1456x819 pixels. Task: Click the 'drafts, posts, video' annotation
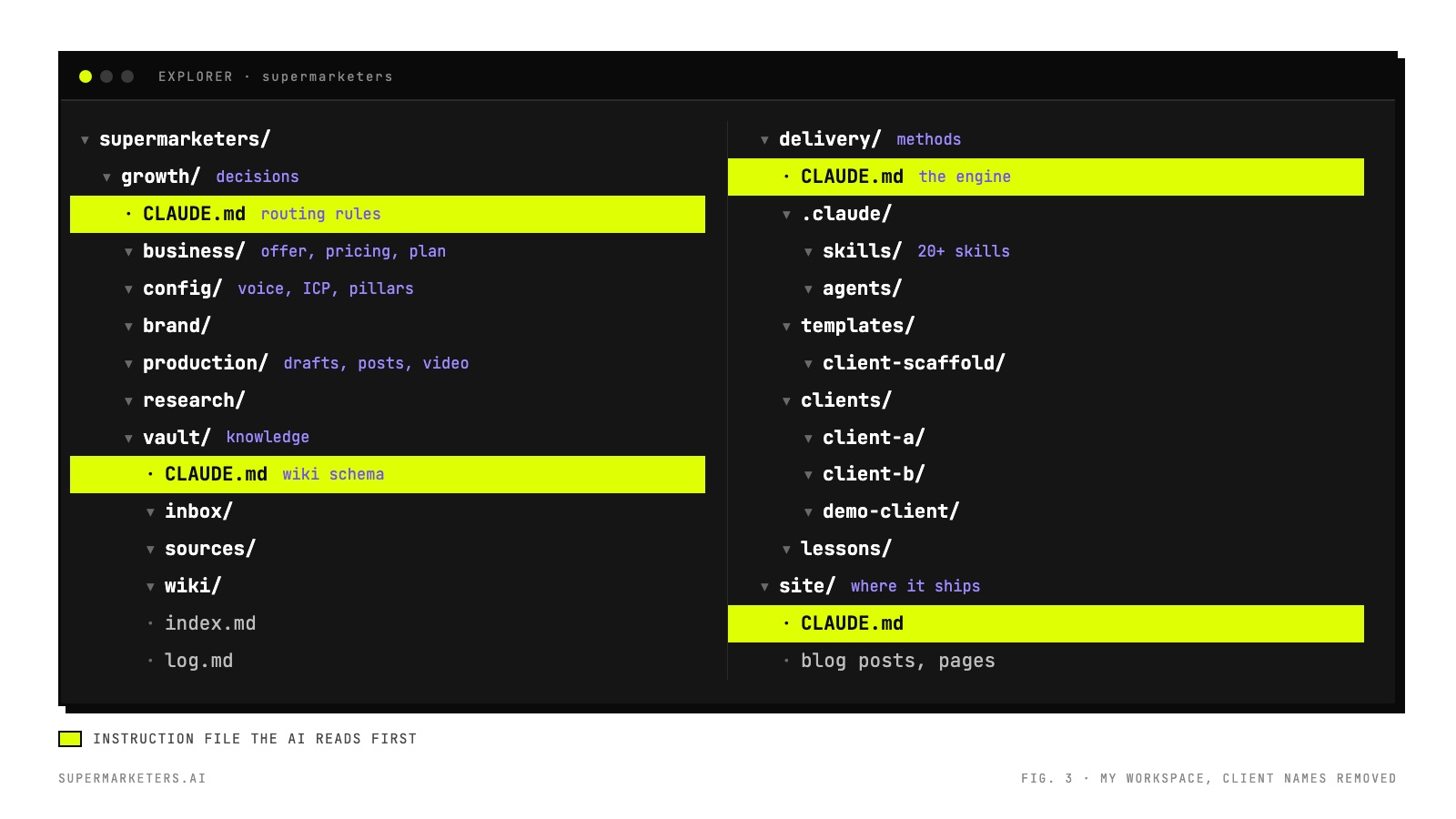376,363
